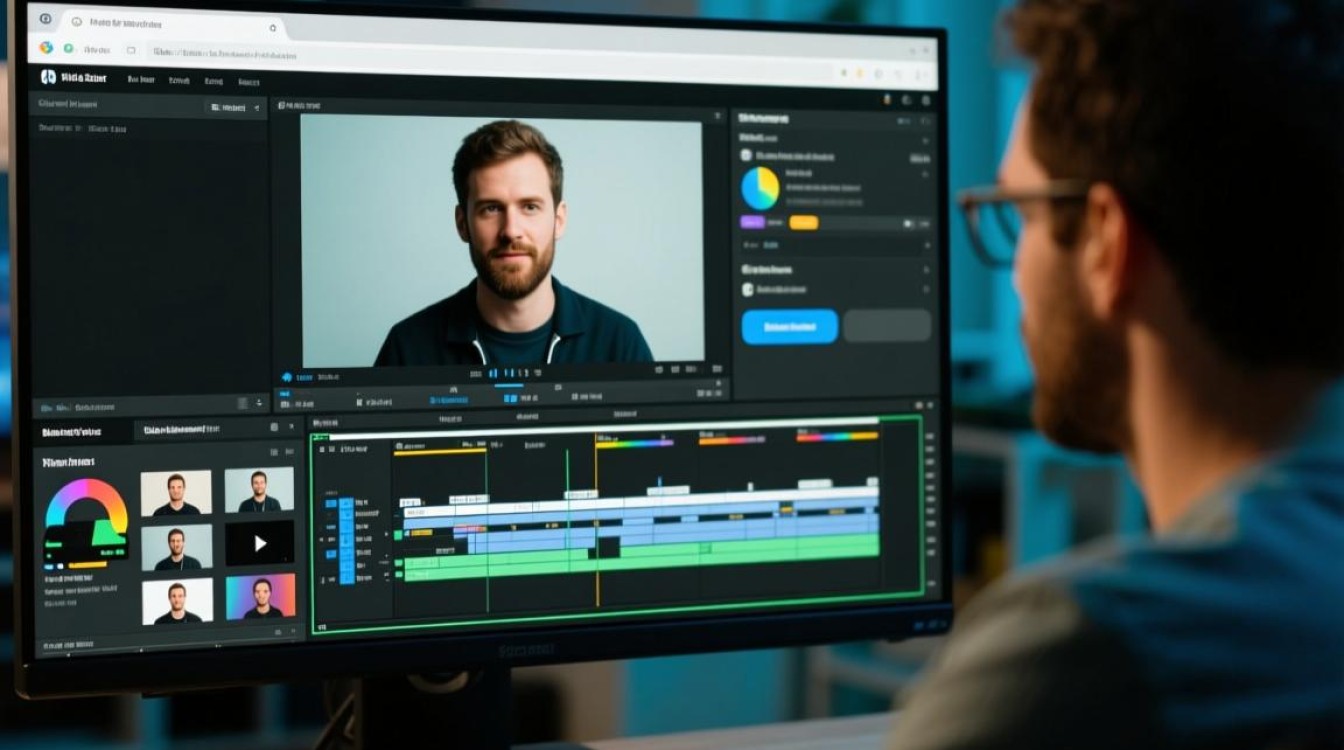Select the white clip strip on the top timeline track

click(x=640, y=503)
